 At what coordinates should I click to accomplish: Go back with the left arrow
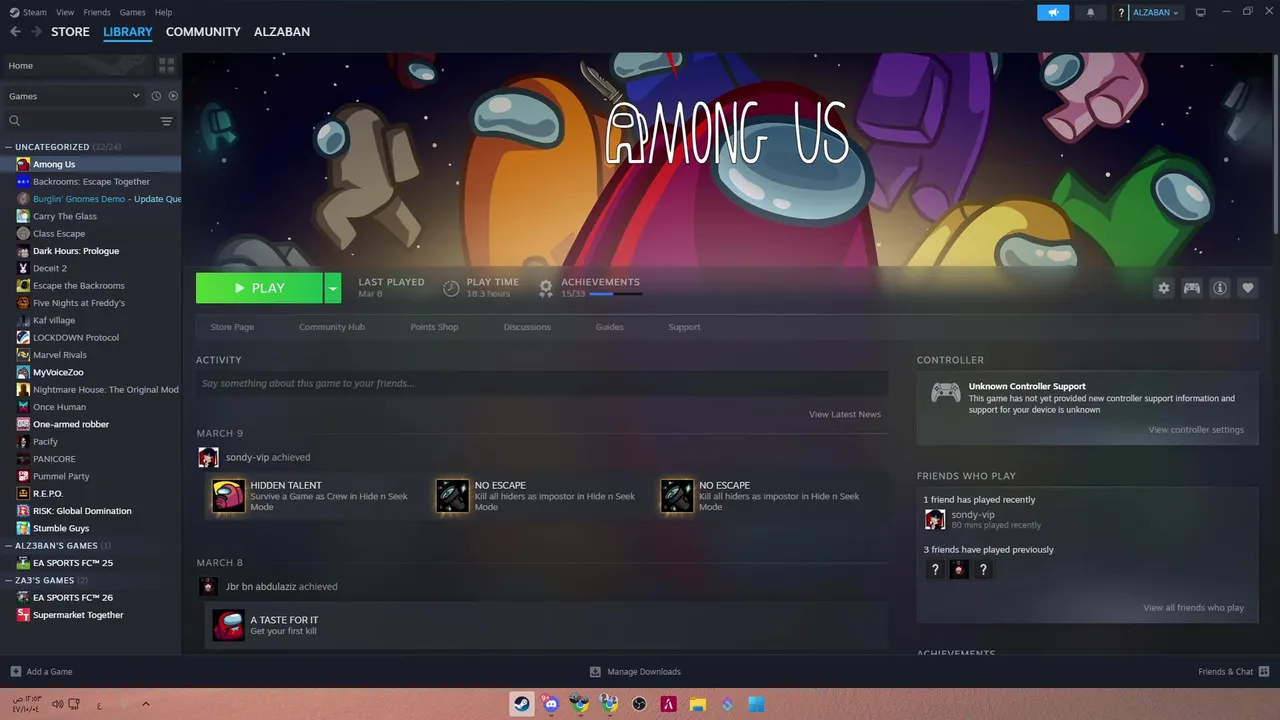[x=15, y=32]
